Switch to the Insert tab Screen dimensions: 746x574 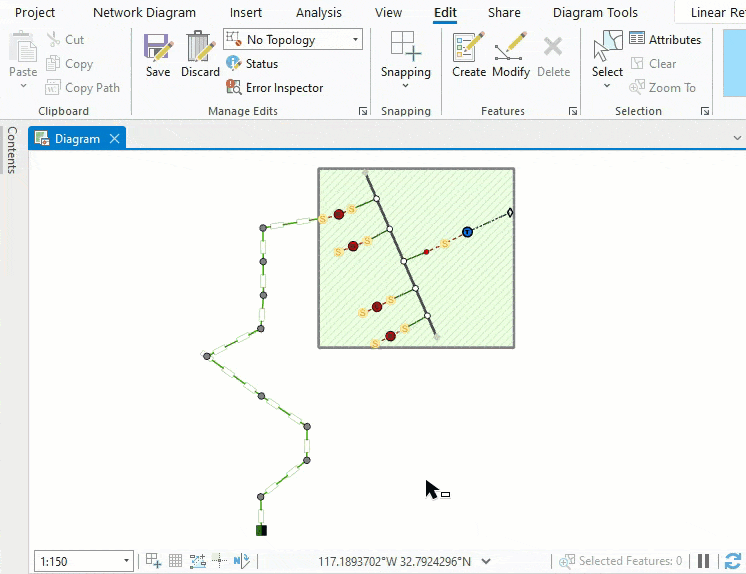click(x=245, y=12)
